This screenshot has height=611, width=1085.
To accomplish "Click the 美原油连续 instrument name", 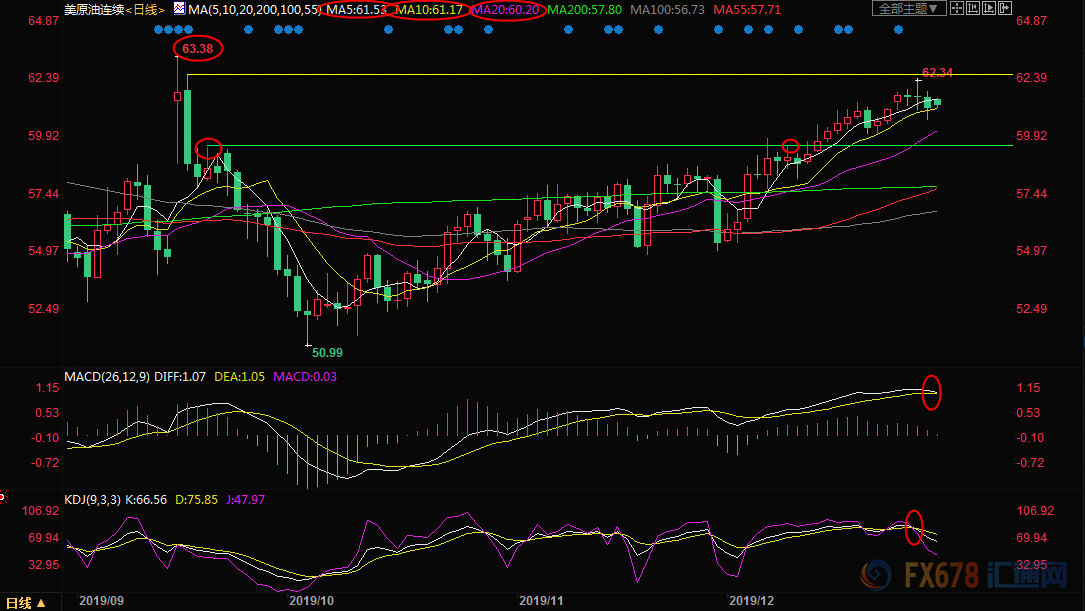I will pyautogui.click(x=94, y=9).
